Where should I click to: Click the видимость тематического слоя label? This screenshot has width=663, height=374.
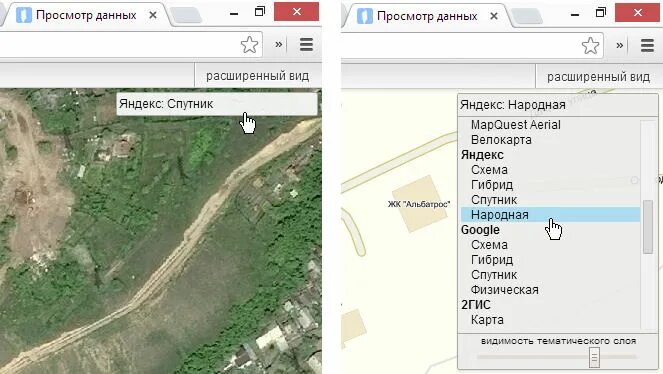(x=558, y=341)
